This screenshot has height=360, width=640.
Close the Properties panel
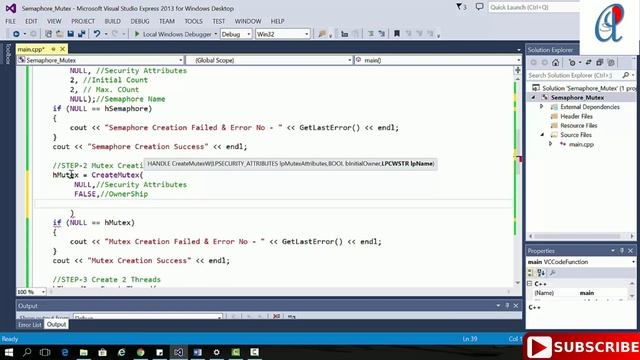[x=631, y=251]
